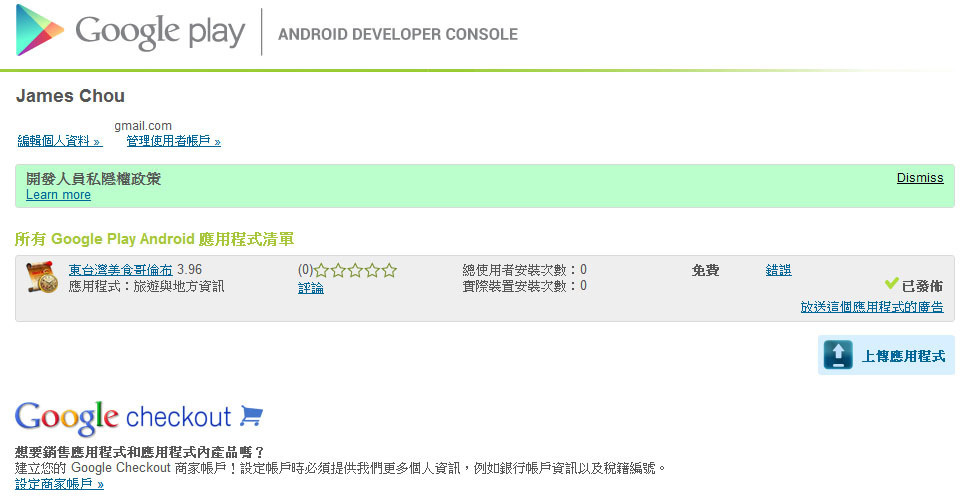The height and width of the screenshot is (501, 962).
Task: Open the 錯誤 errors link
Action: tap(779, 270)
